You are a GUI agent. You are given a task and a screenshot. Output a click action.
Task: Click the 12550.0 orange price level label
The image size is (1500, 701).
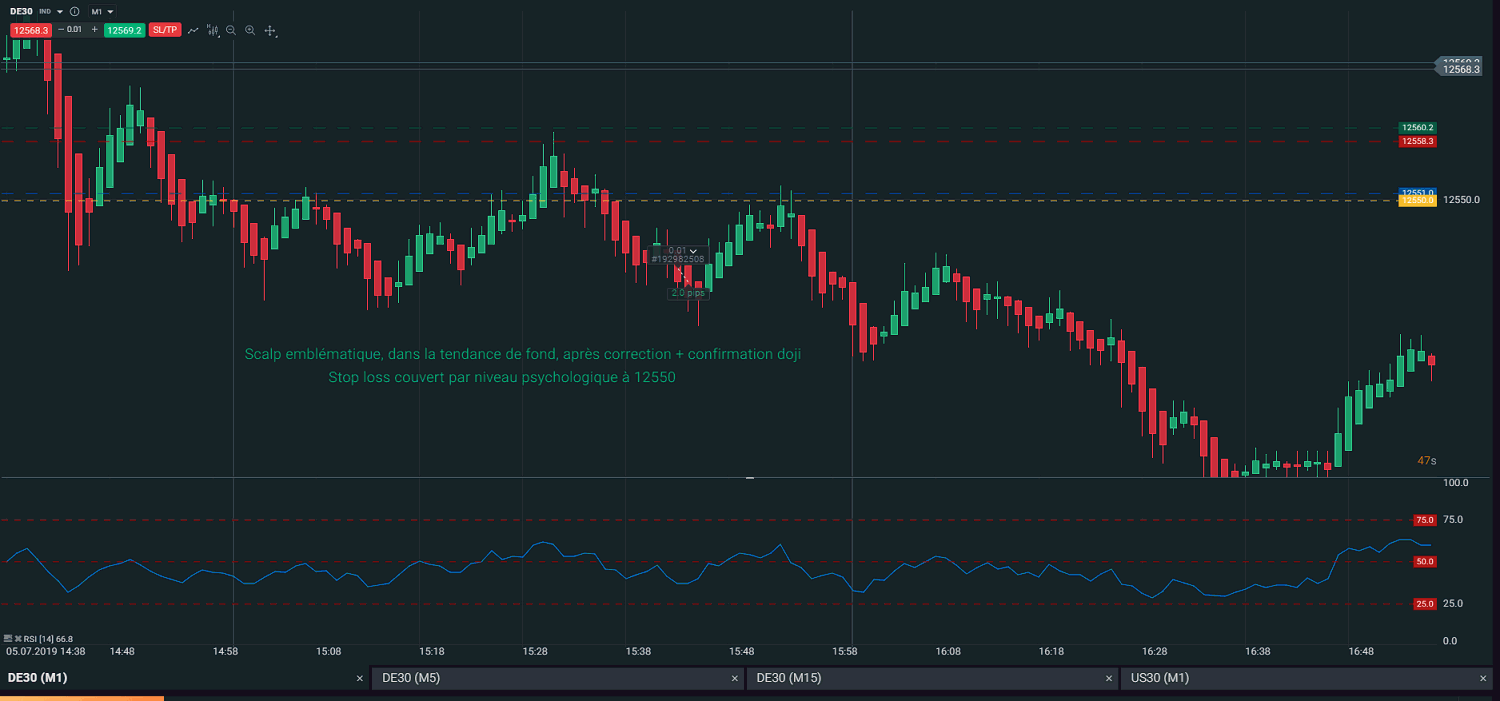tap(1417, 201)
